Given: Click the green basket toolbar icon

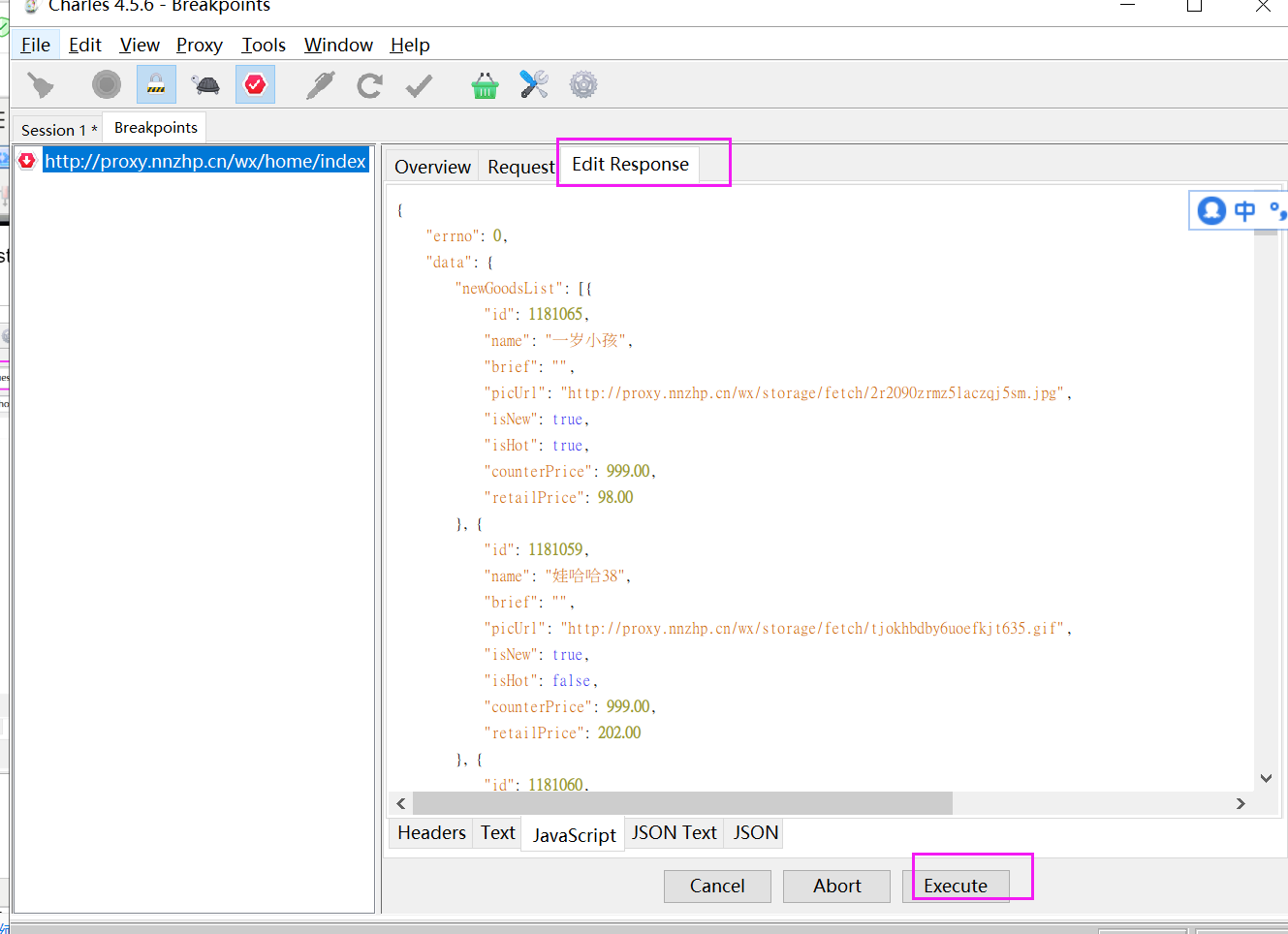Looking at the screenshot, I should [x=485, y=85].
